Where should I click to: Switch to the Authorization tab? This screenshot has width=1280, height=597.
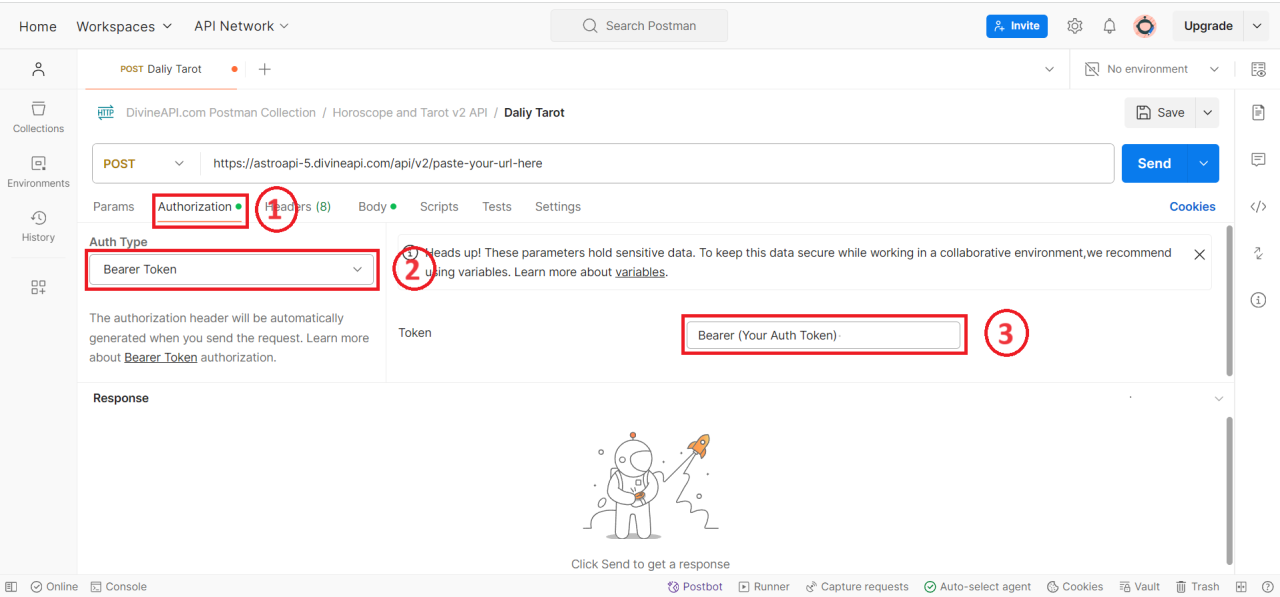click(x=199, y=207)
